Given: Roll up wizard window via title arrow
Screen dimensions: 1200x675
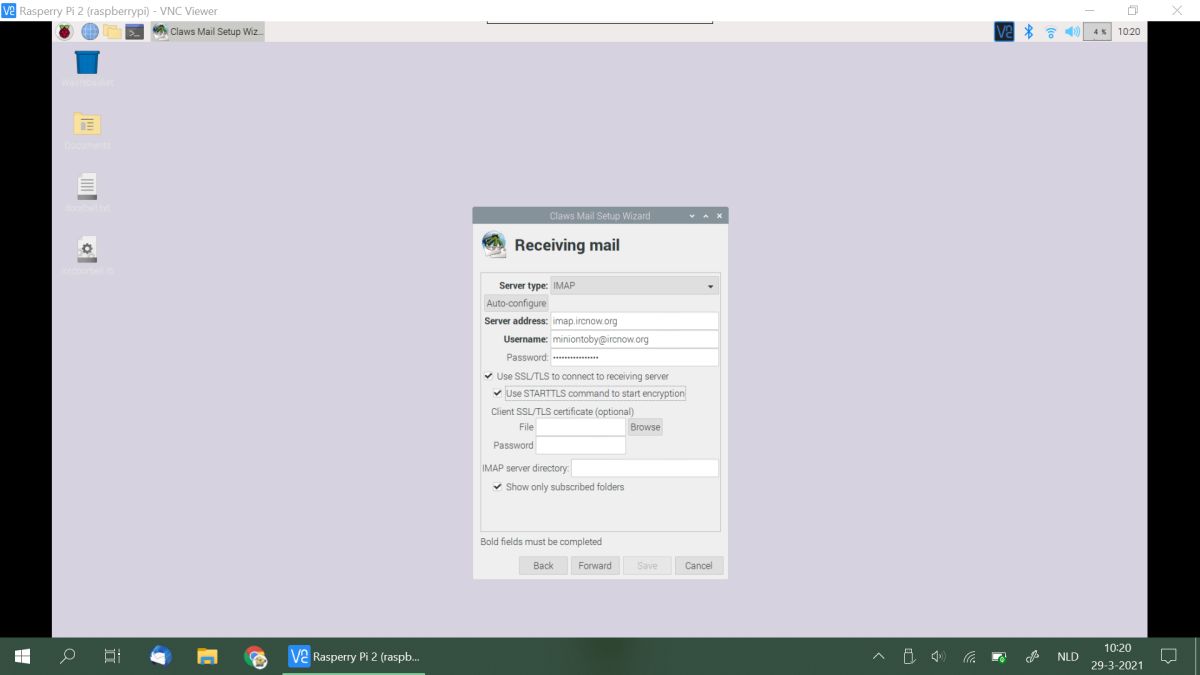Looking at the screenshot, I should (692, 216).
